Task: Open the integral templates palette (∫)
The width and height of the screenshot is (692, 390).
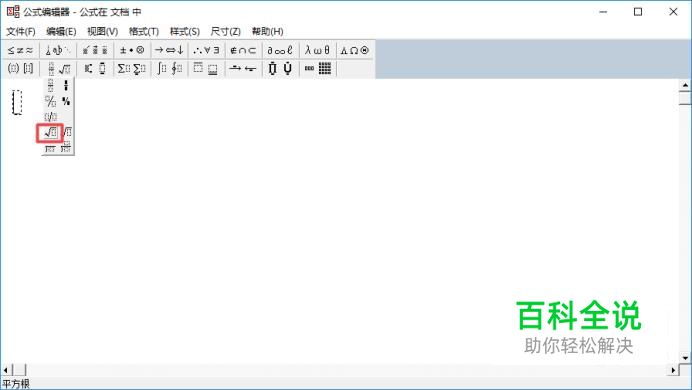Action: (x=169, y=68)
